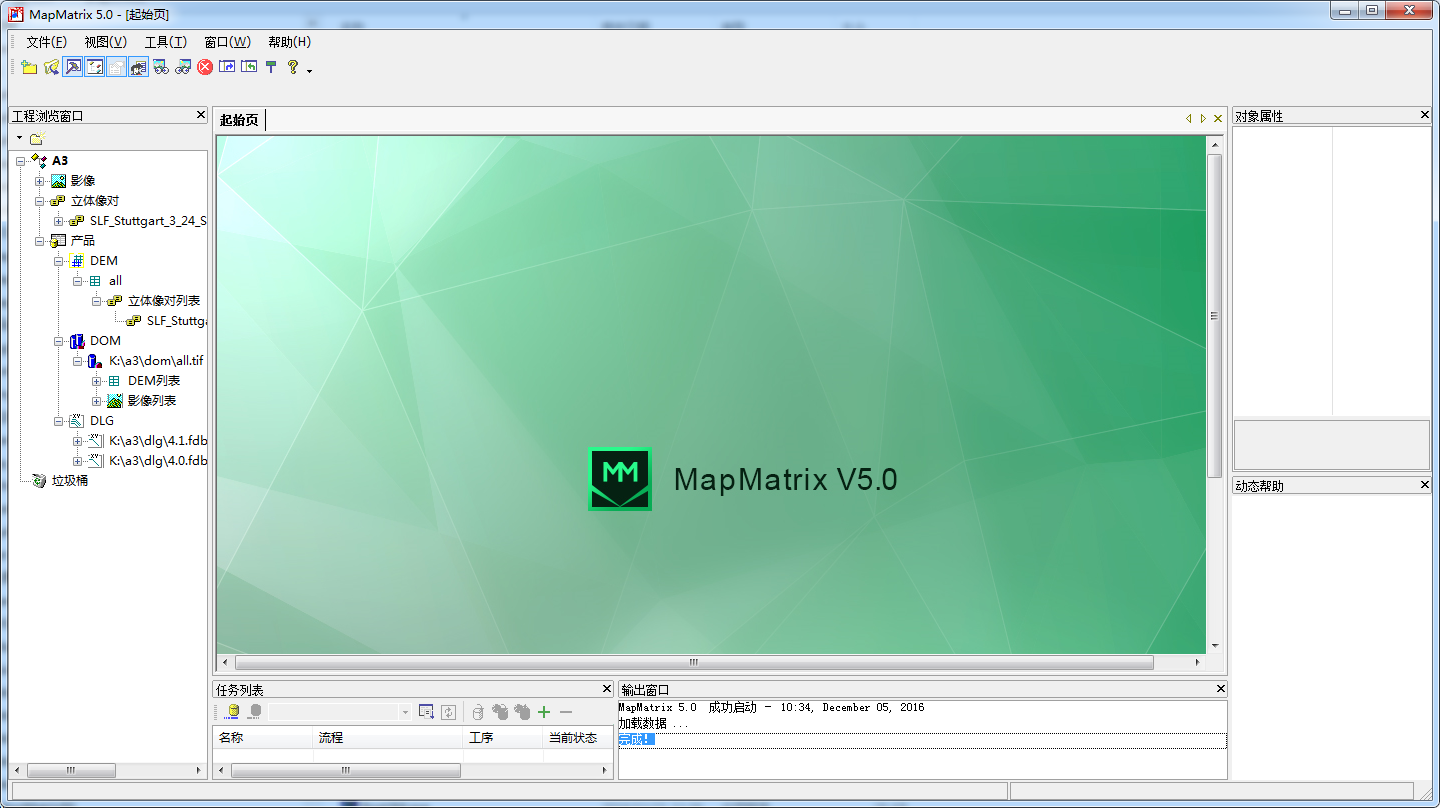Select the 起始页 tab
Screen dimensions: 1440x808
(239, 120)
